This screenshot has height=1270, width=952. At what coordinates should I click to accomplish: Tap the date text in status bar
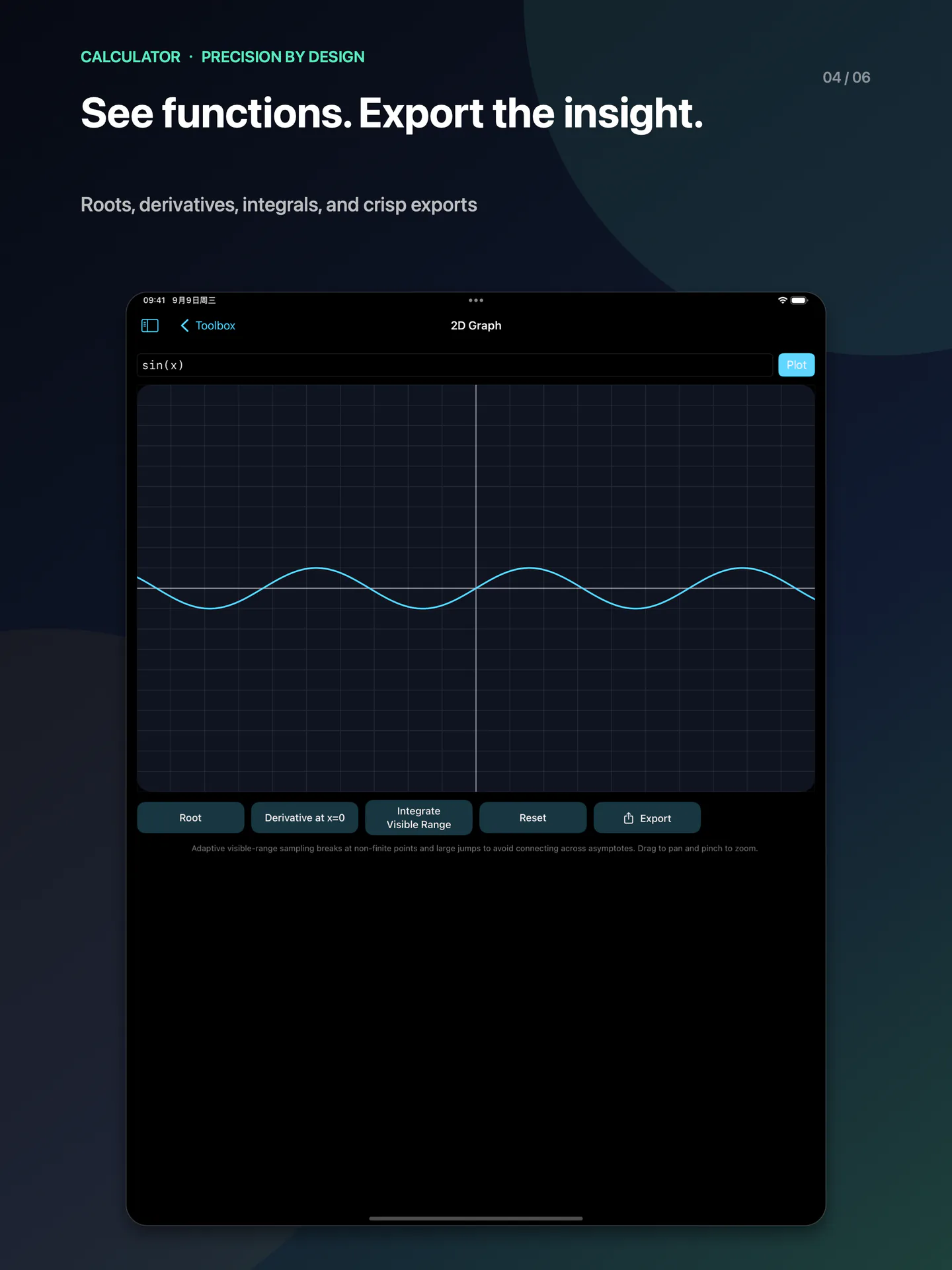pyautogui.click(x=194, y=300)
